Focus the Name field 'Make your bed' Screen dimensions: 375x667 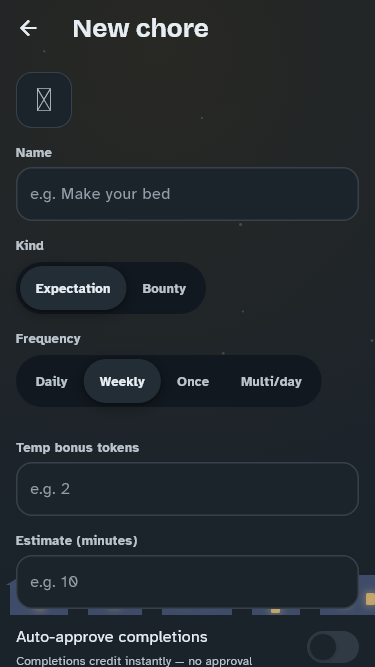187,194
